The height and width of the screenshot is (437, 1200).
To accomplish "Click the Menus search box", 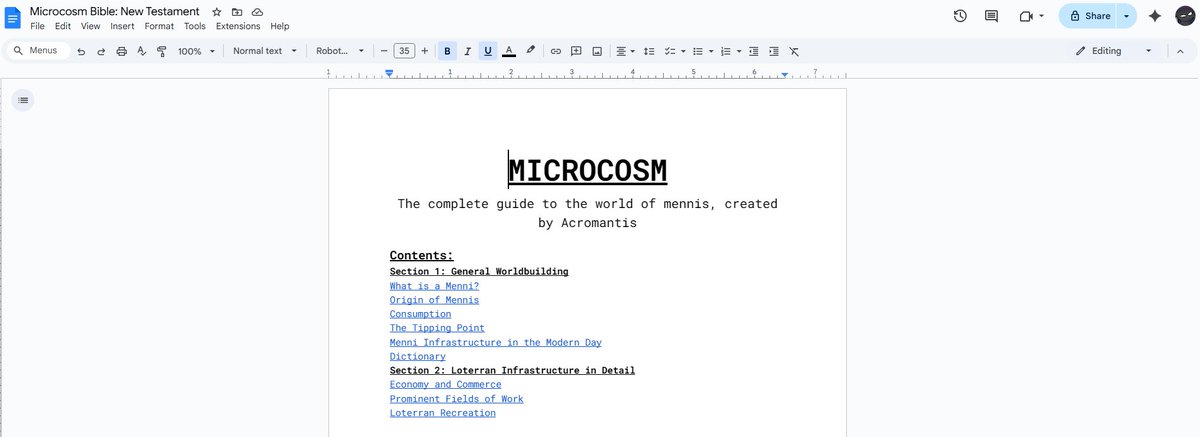I will coord(38,50).
